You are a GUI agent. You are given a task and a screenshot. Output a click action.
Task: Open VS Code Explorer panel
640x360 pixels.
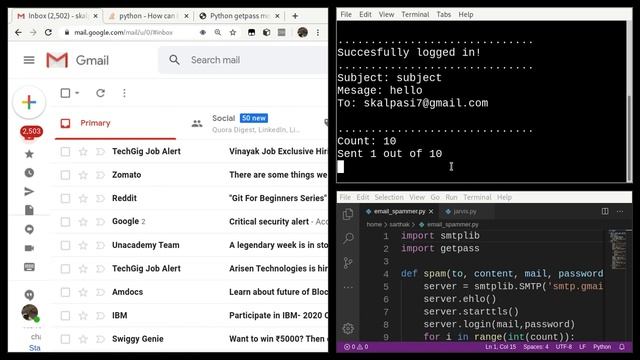[x=348, y=213]
